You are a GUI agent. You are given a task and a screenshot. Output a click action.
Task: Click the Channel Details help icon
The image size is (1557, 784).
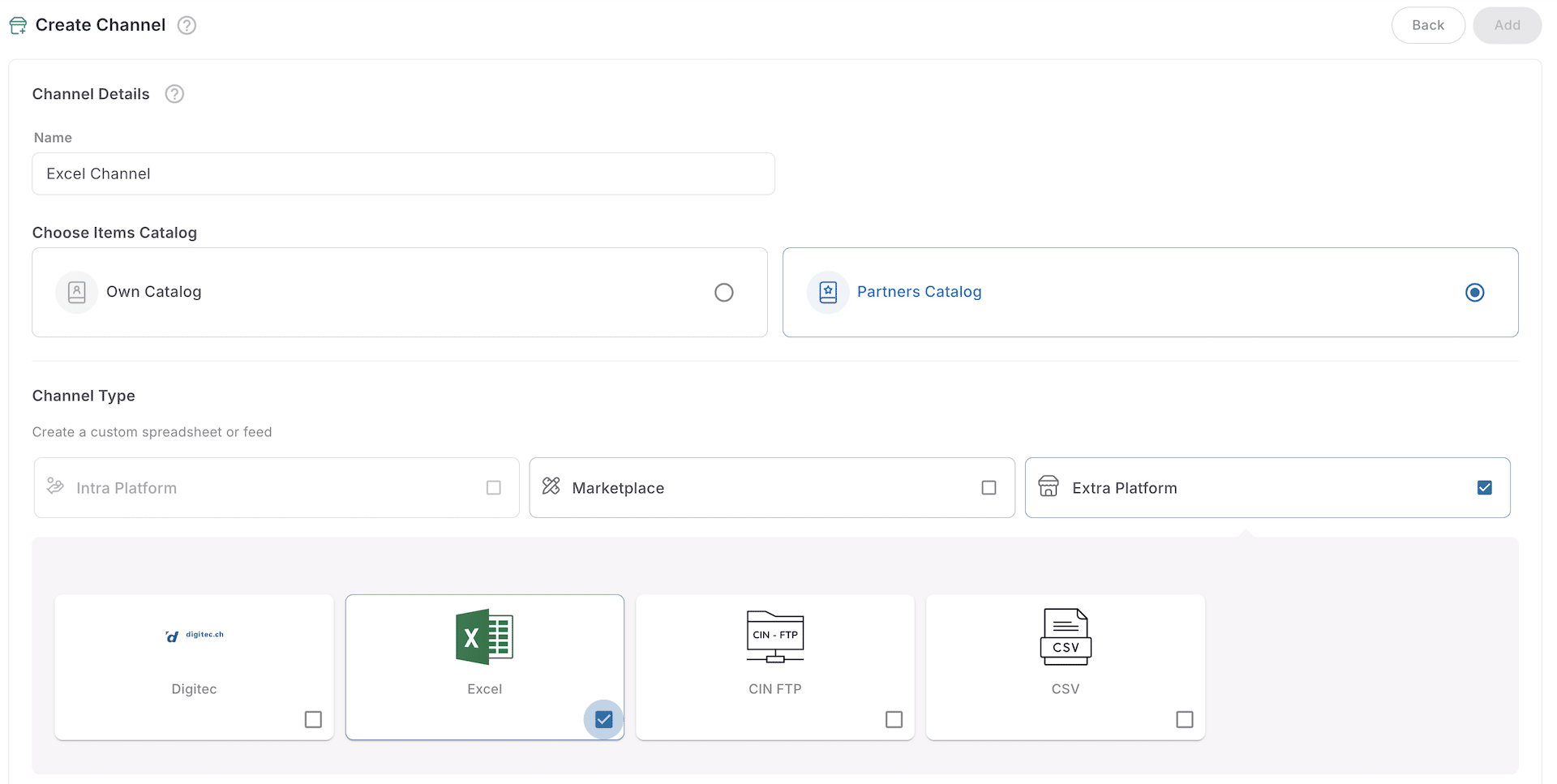(174, 94)
